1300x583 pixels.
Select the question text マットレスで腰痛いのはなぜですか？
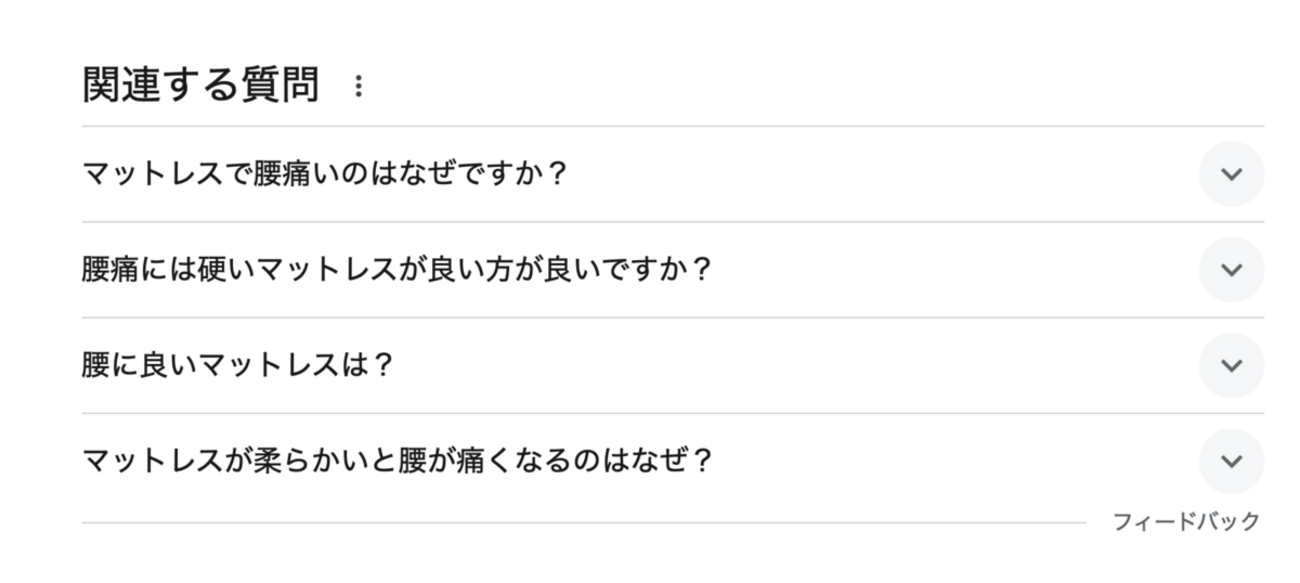(326, 175)
